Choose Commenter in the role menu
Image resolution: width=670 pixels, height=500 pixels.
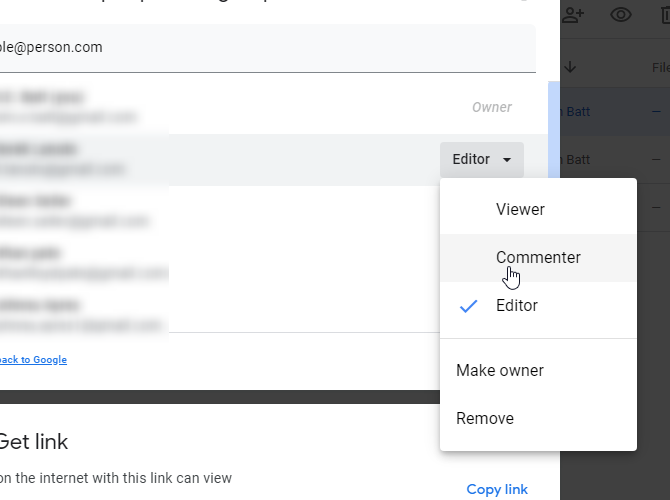click(x=538, y=258)
